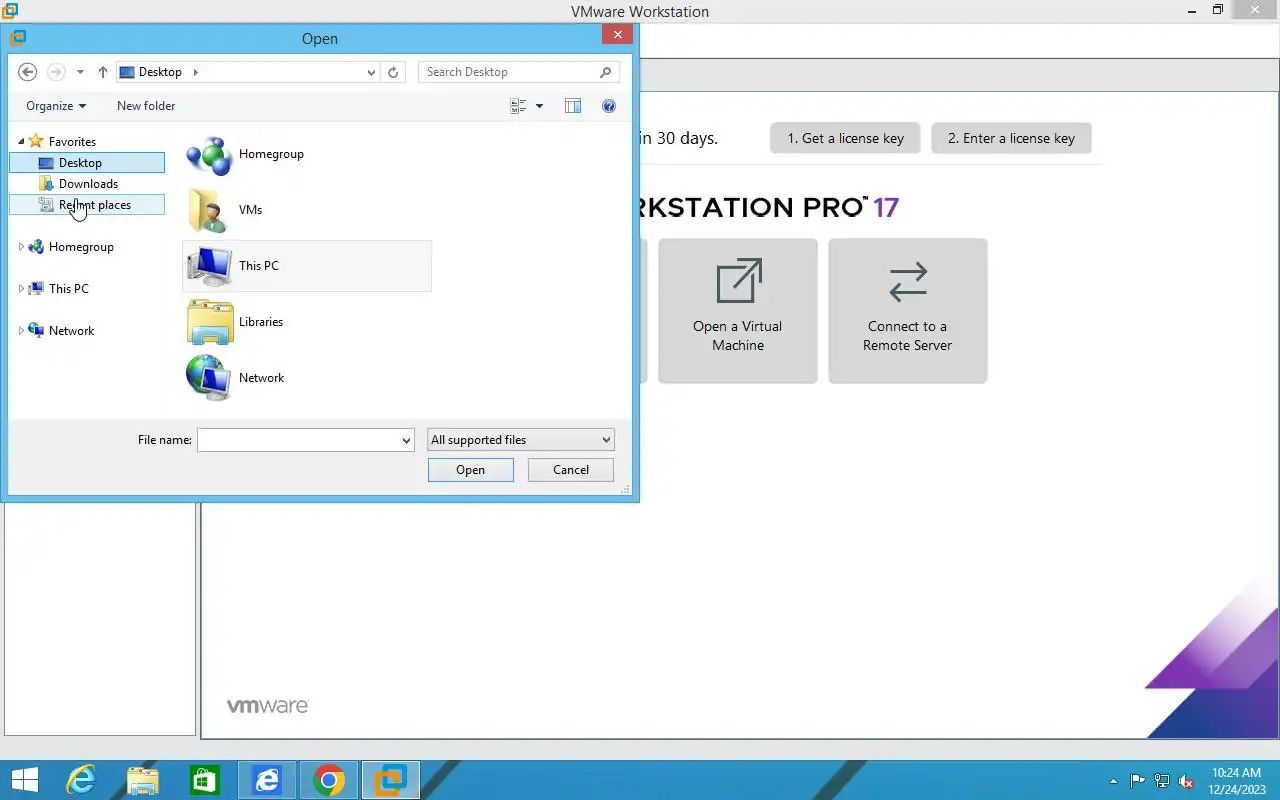Click the magnifier icon in search box
The height and width of the screenshot is (800, 1280).
(x=605, y=72)
